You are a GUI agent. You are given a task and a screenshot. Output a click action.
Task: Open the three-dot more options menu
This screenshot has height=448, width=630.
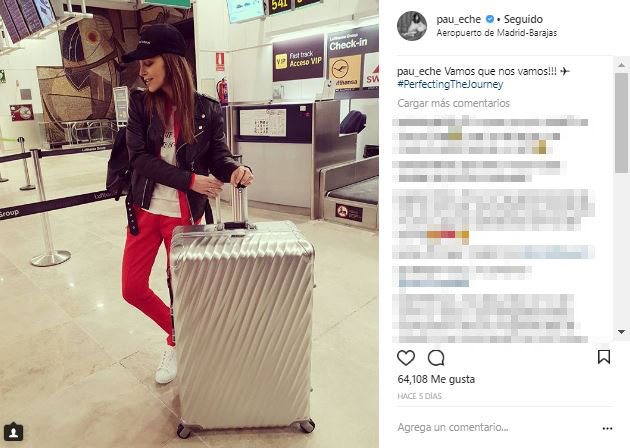pos(607,429)
